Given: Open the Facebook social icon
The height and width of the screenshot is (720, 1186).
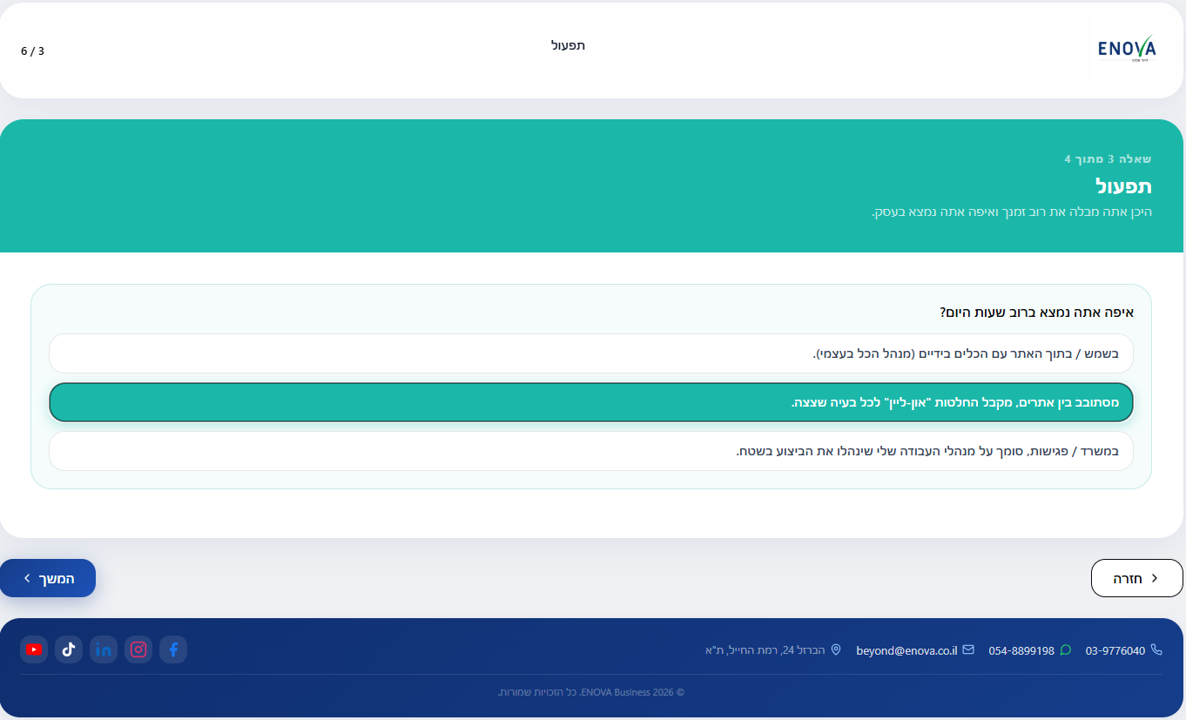Looking at the screenshot, I should pyautogui.click(x=173, y=650).
